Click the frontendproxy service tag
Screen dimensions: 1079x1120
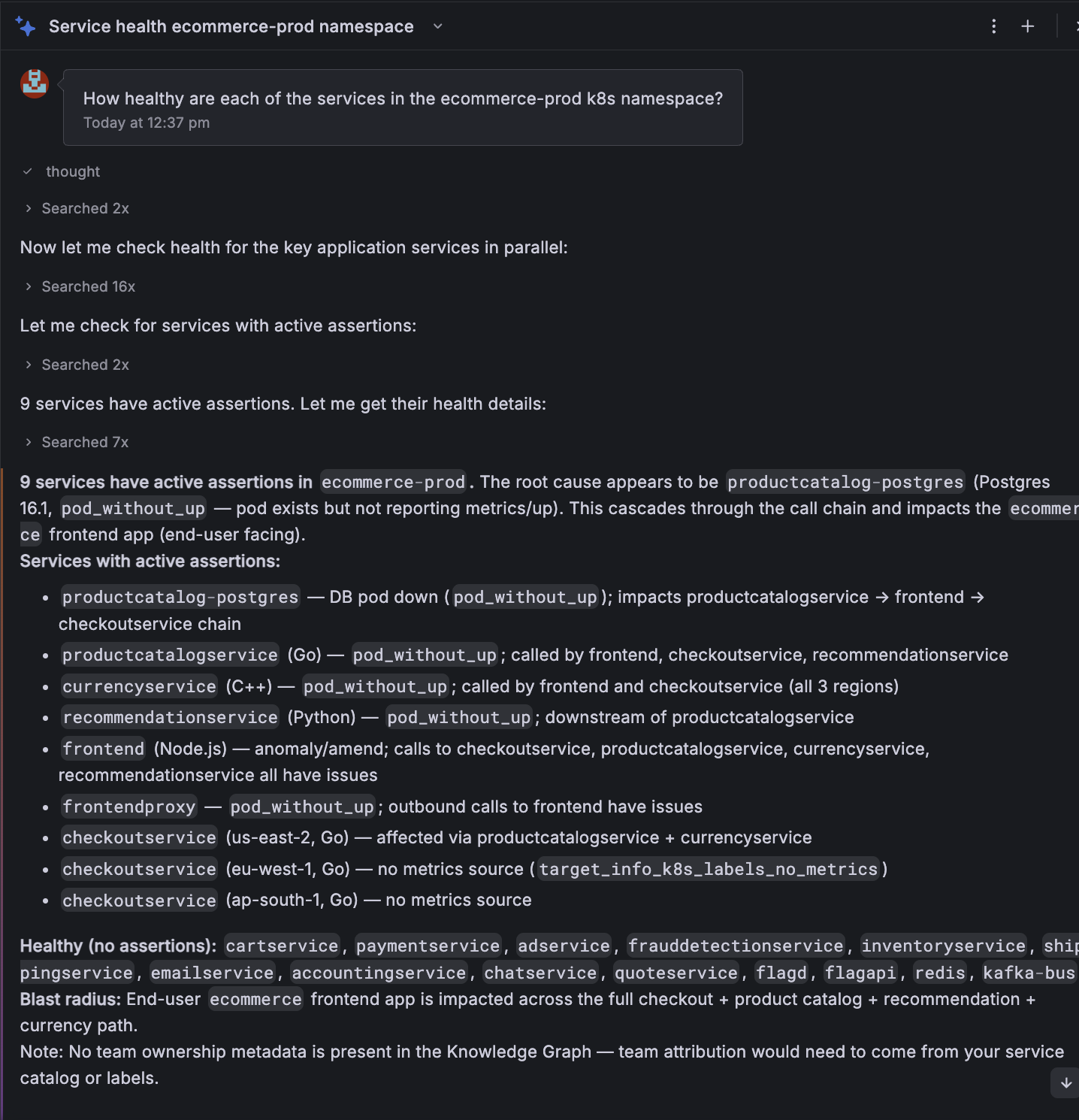[x=129, y=807]
